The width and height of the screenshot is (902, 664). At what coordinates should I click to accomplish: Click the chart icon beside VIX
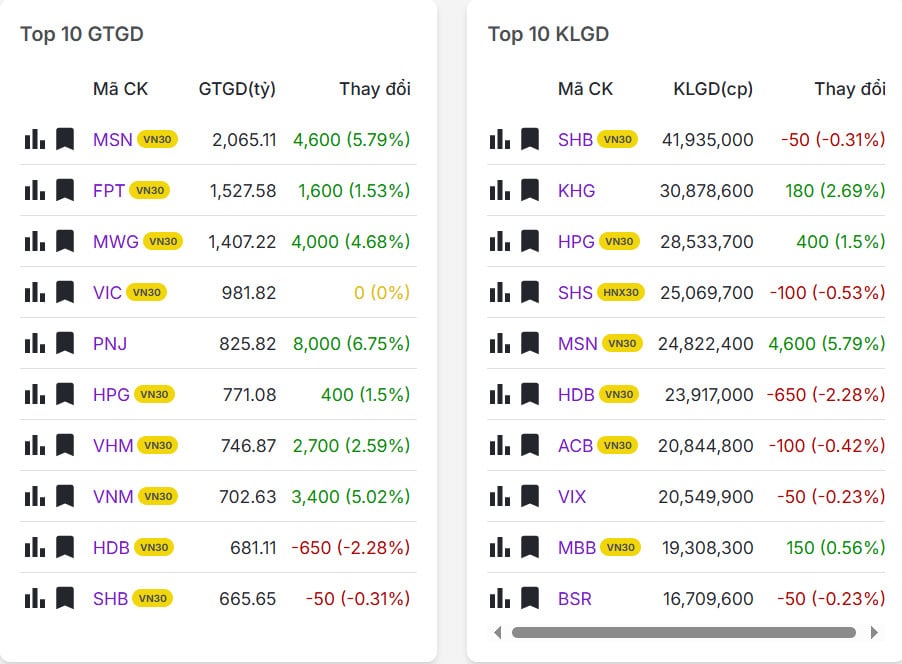pyautogui.click(x=499, y=496)
